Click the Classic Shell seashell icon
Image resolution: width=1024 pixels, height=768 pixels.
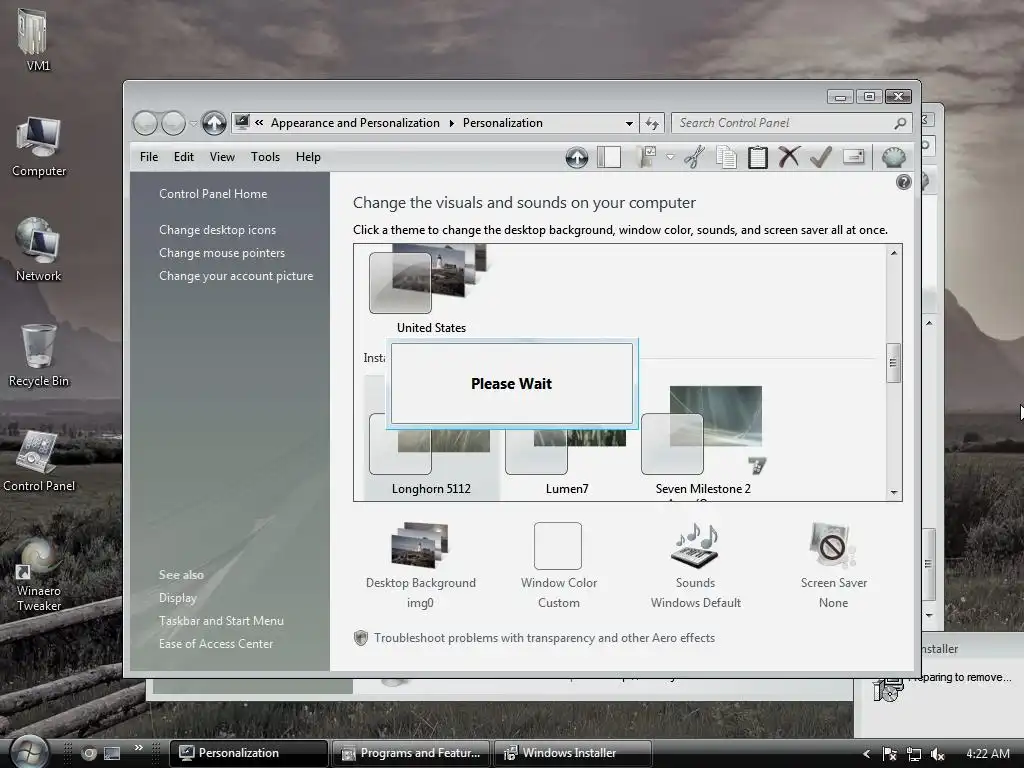(893, 157)
